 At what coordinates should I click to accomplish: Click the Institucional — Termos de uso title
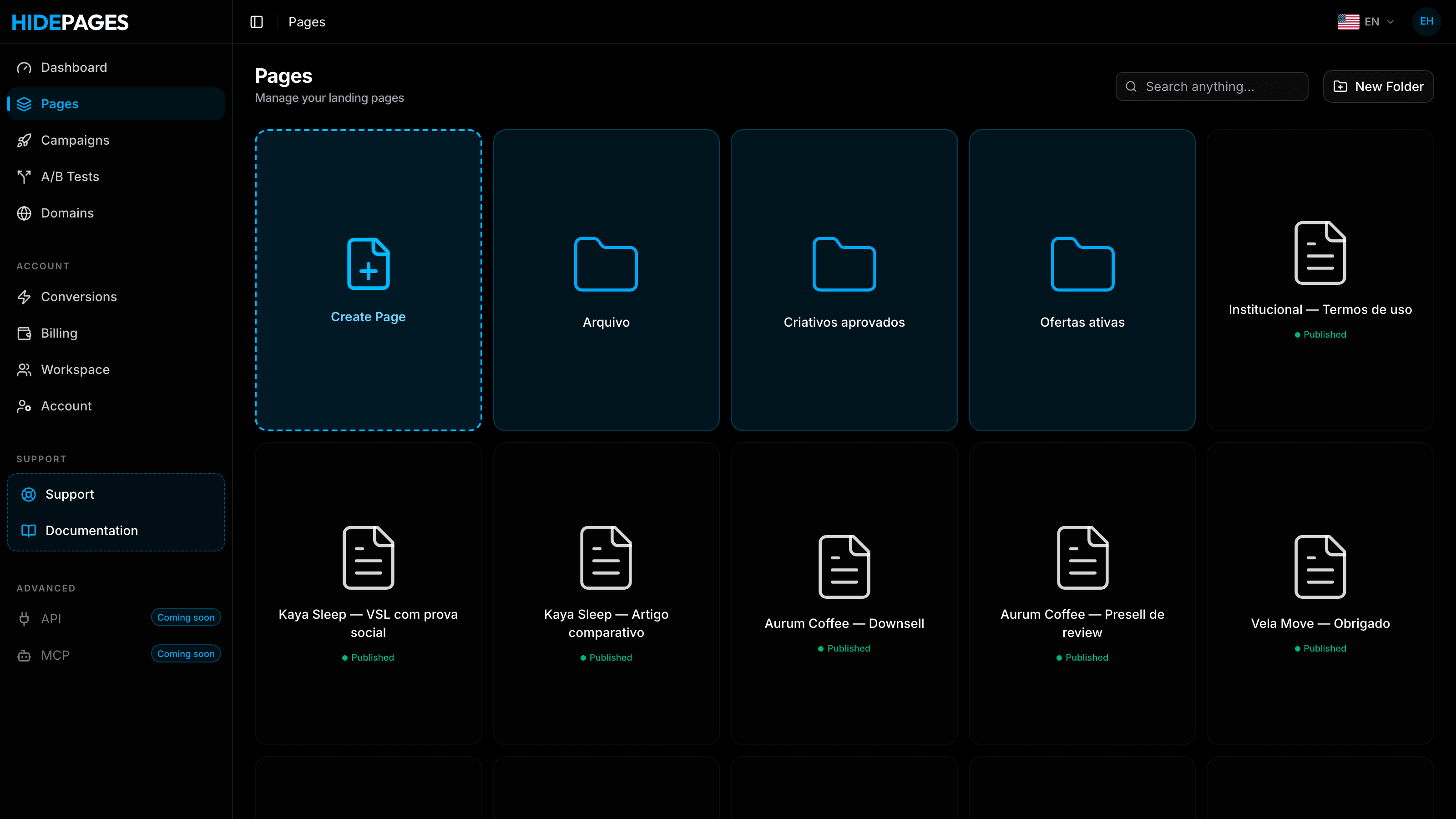(x=1320, y=310)
